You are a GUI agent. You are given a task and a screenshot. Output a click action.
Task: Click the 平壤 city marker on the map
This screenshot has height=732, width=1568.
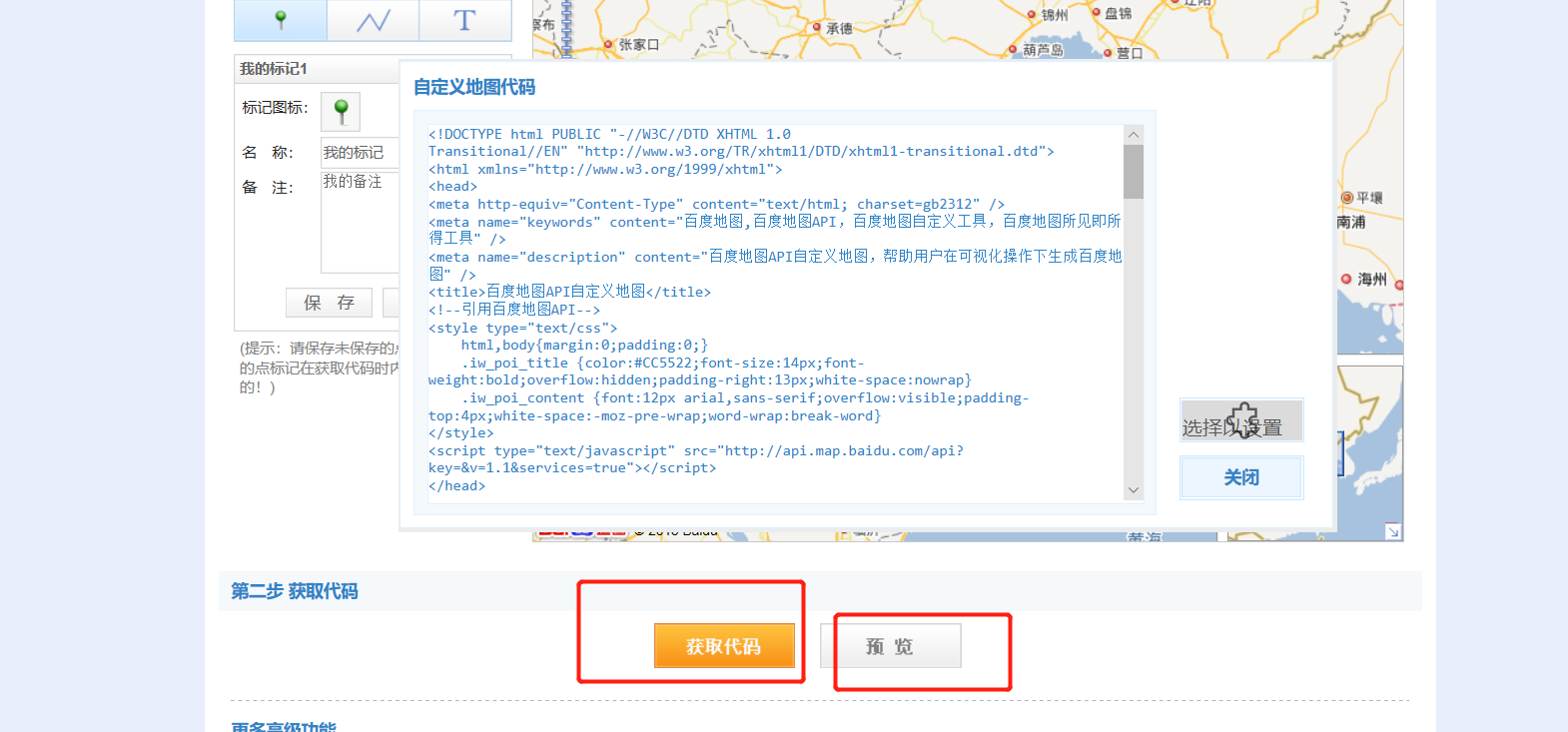1347,198
